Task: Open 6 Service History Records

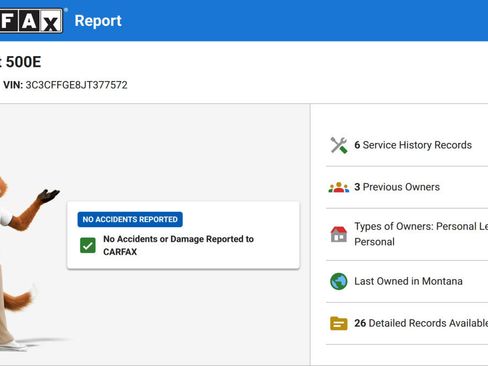Action: tap(413, 145)
